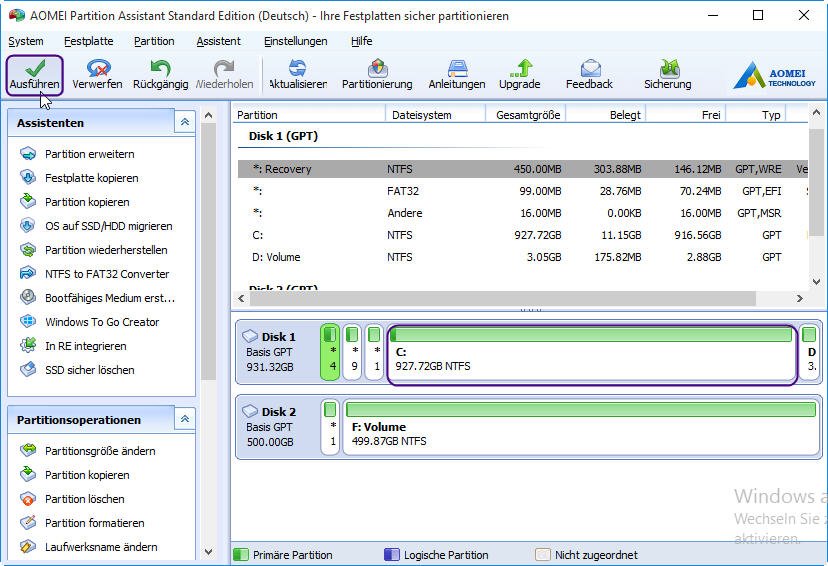Select the green Recovery block on Disk 1
Image resolution: width=828 pixels, height=566 pixels.
tap(330, 352)
